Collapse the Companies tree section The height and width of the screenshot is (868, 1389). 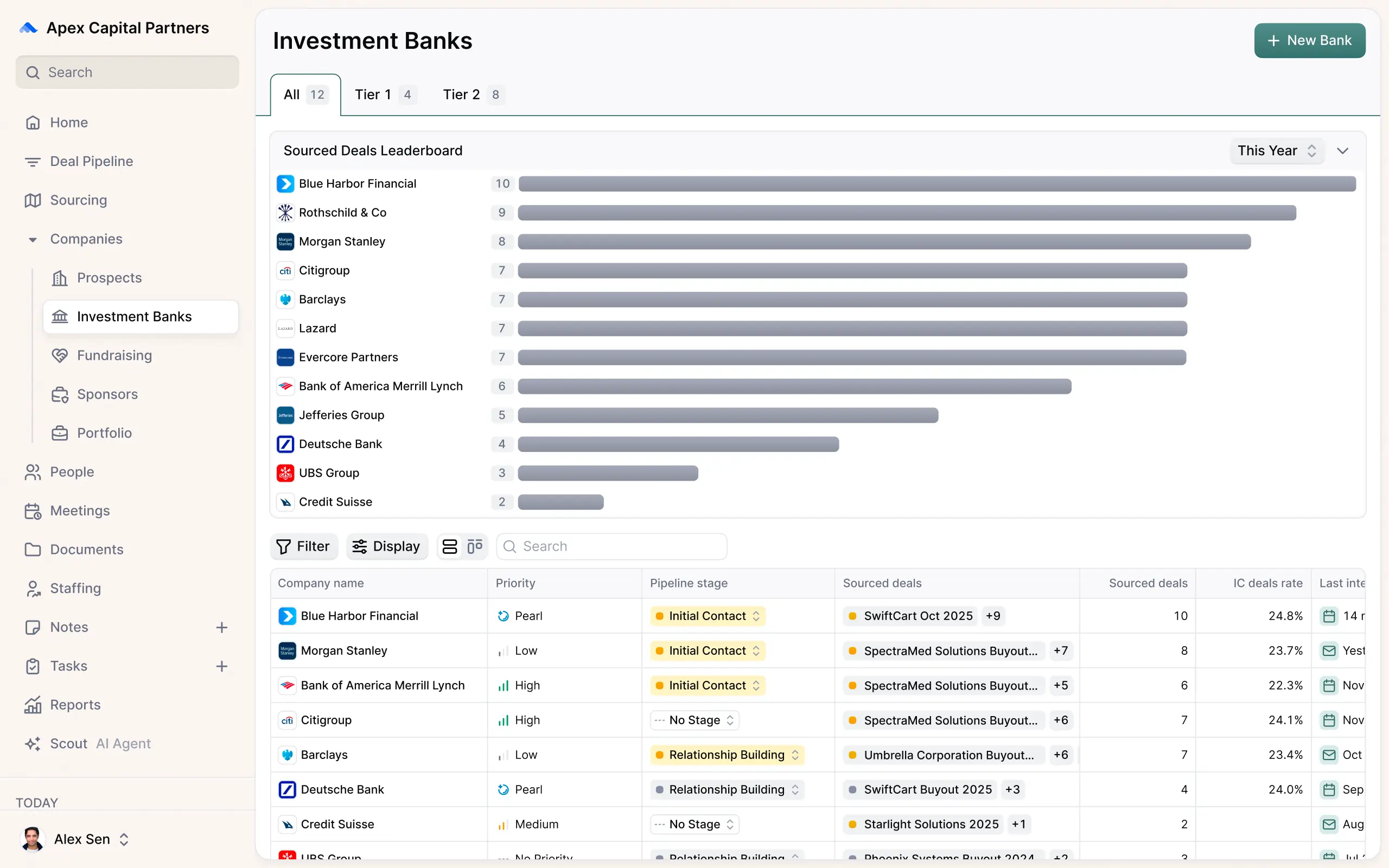[33, 239]
